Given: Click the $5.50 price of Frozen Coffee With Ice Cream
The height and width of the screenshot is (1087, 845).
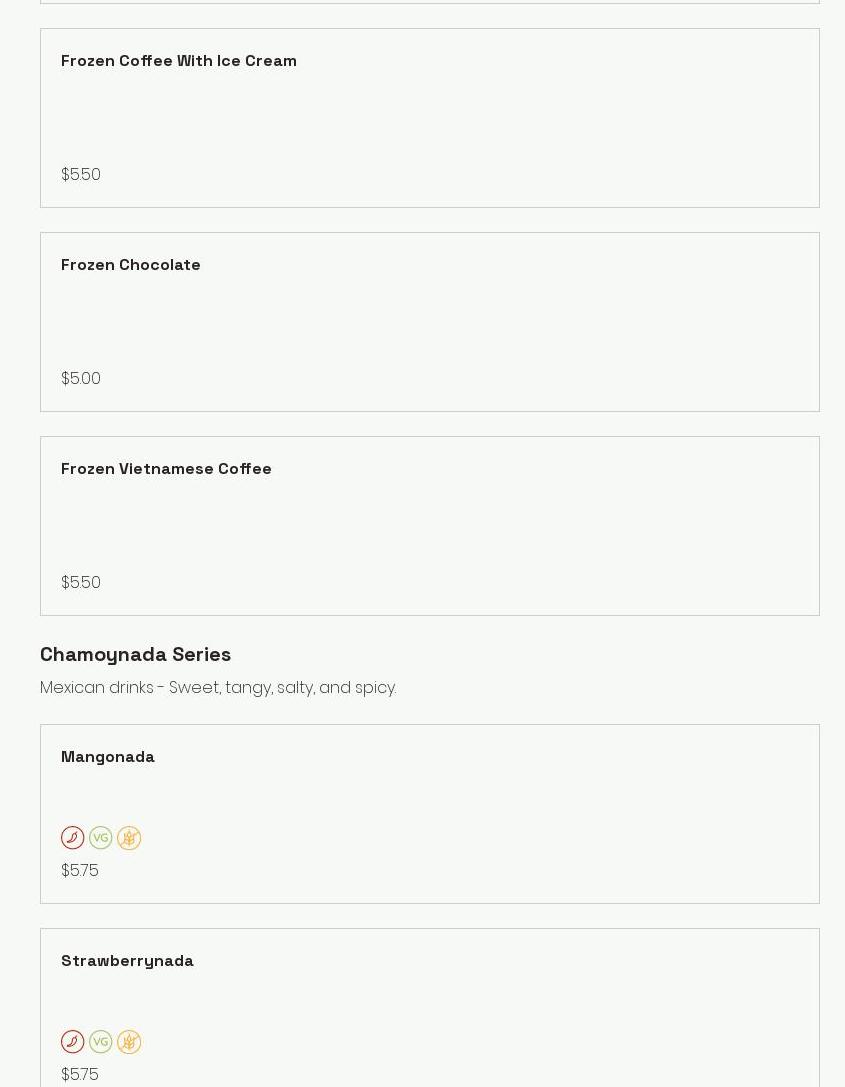Looking at the screenshot, I should click(x=81, y=175).
